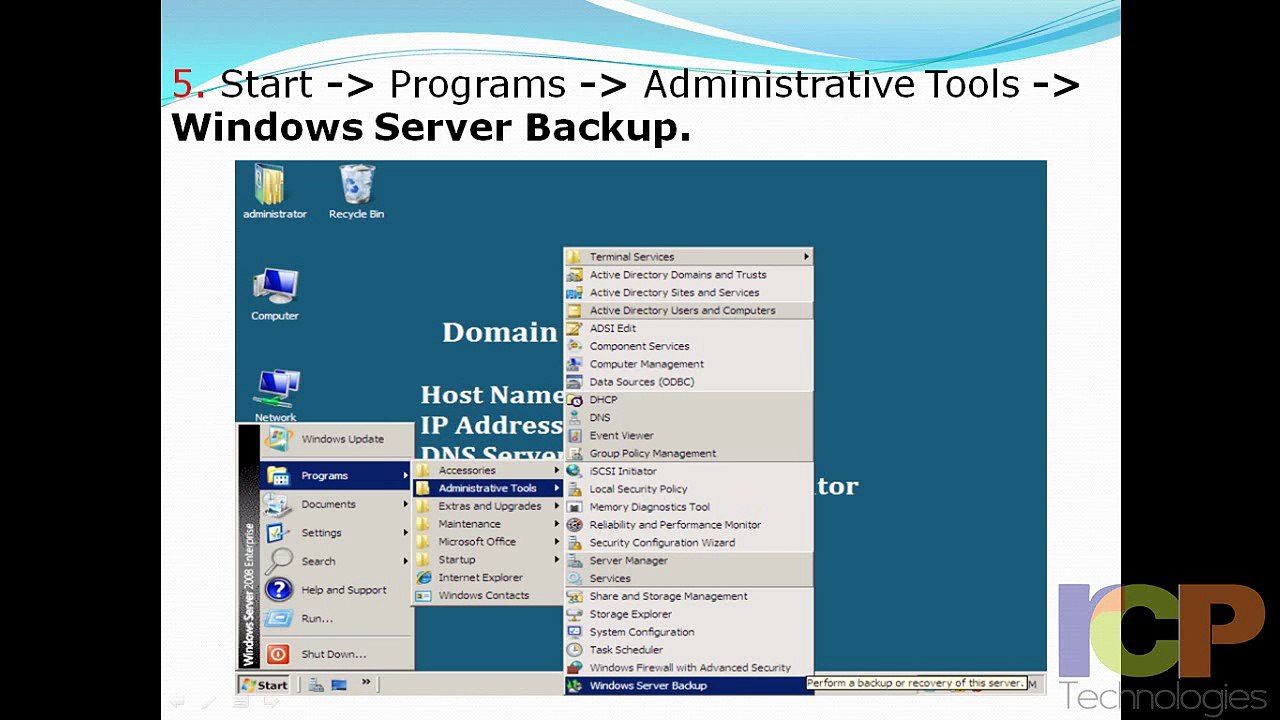The height and width of the screenshot is (720, 1280).
Task: Expand the Extras and Upgrades submenu arrow
Action: (557, 506)
